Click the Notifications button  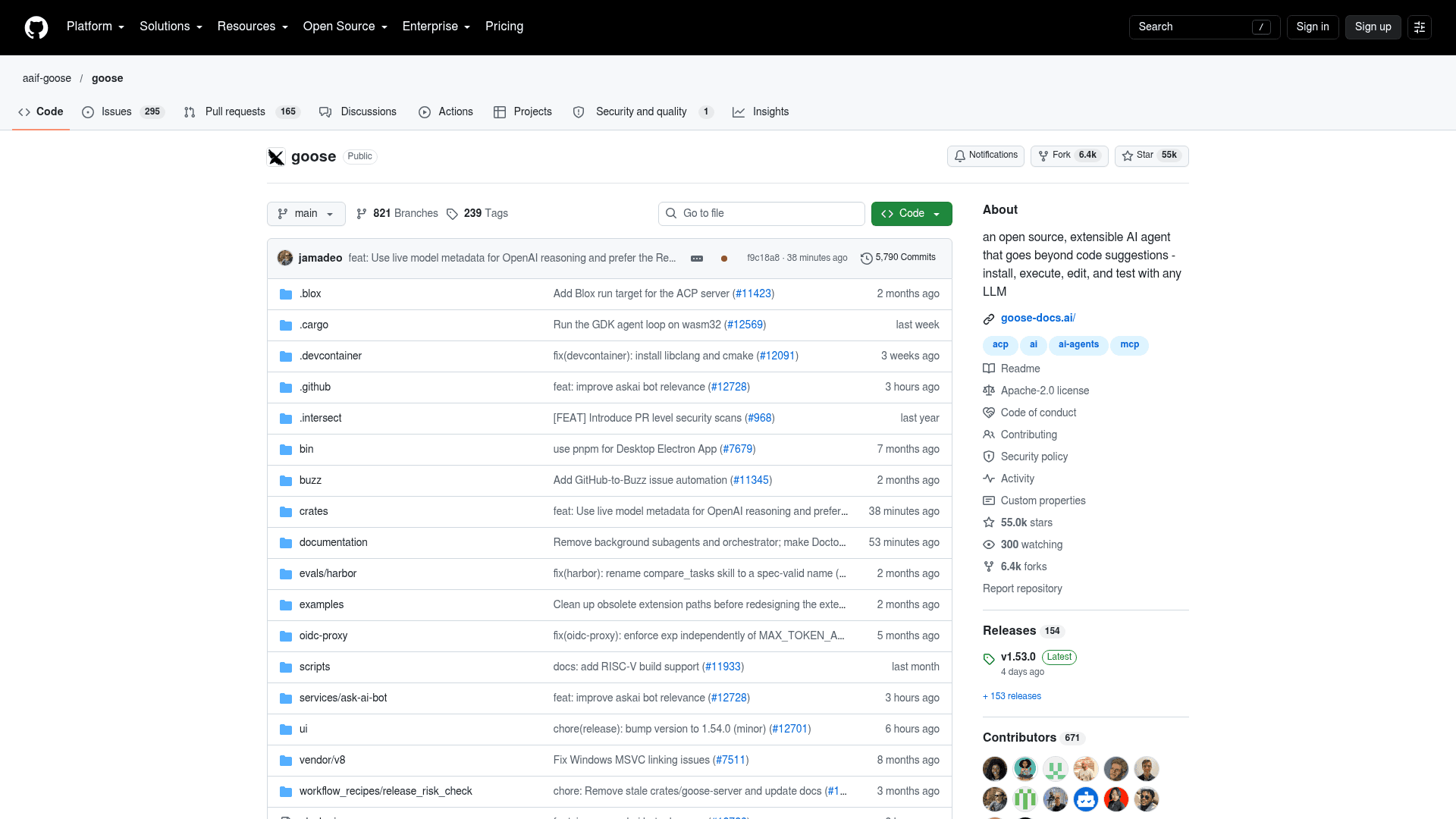click(x=986, y=155)
